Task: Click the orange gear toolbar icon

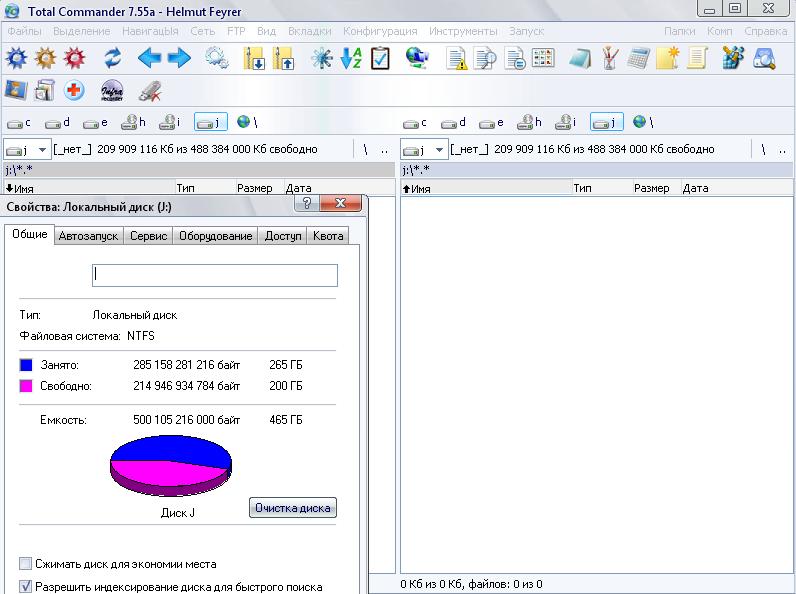Action: (45, 58)
